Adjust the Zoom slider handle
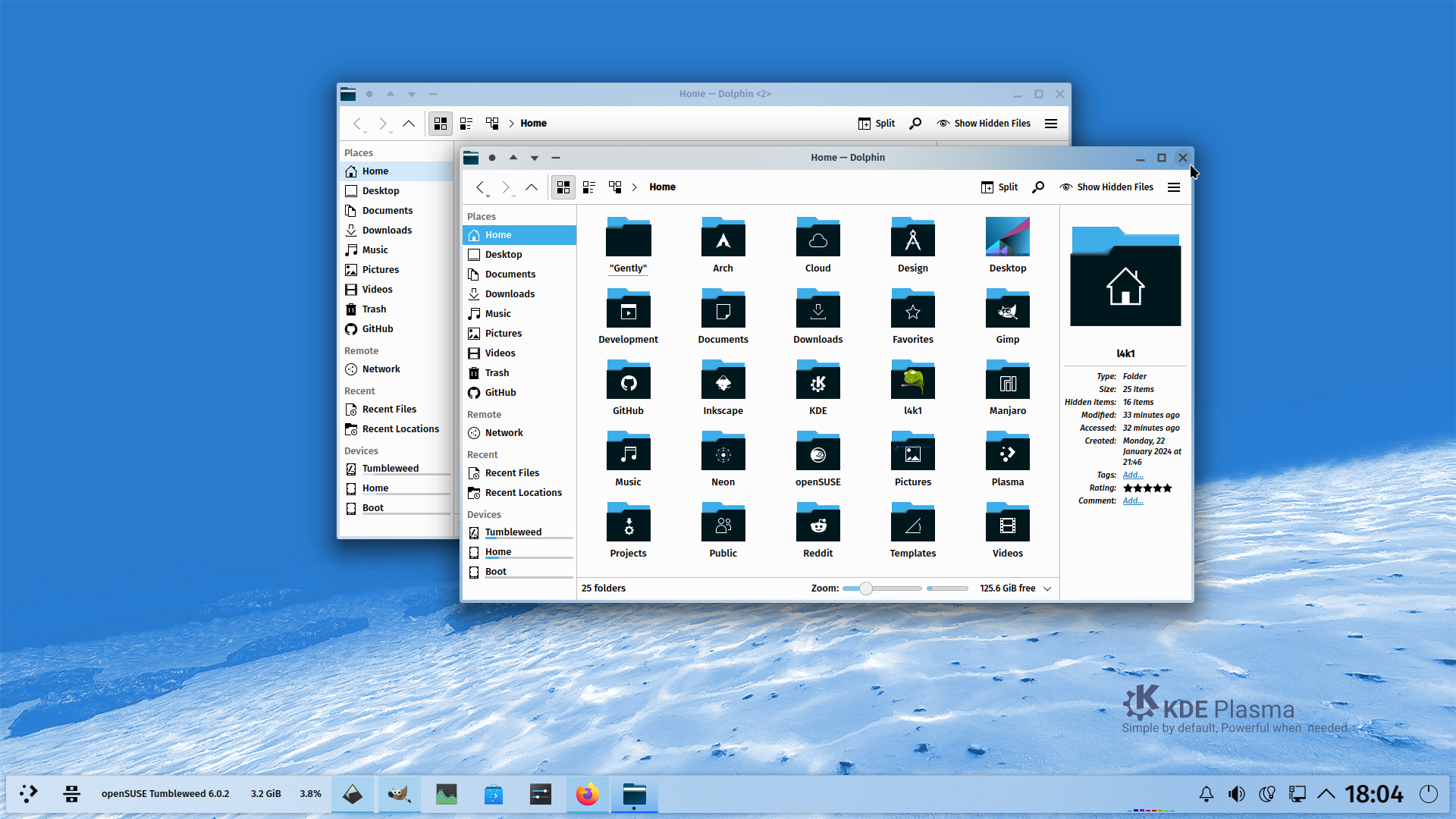 865,588
